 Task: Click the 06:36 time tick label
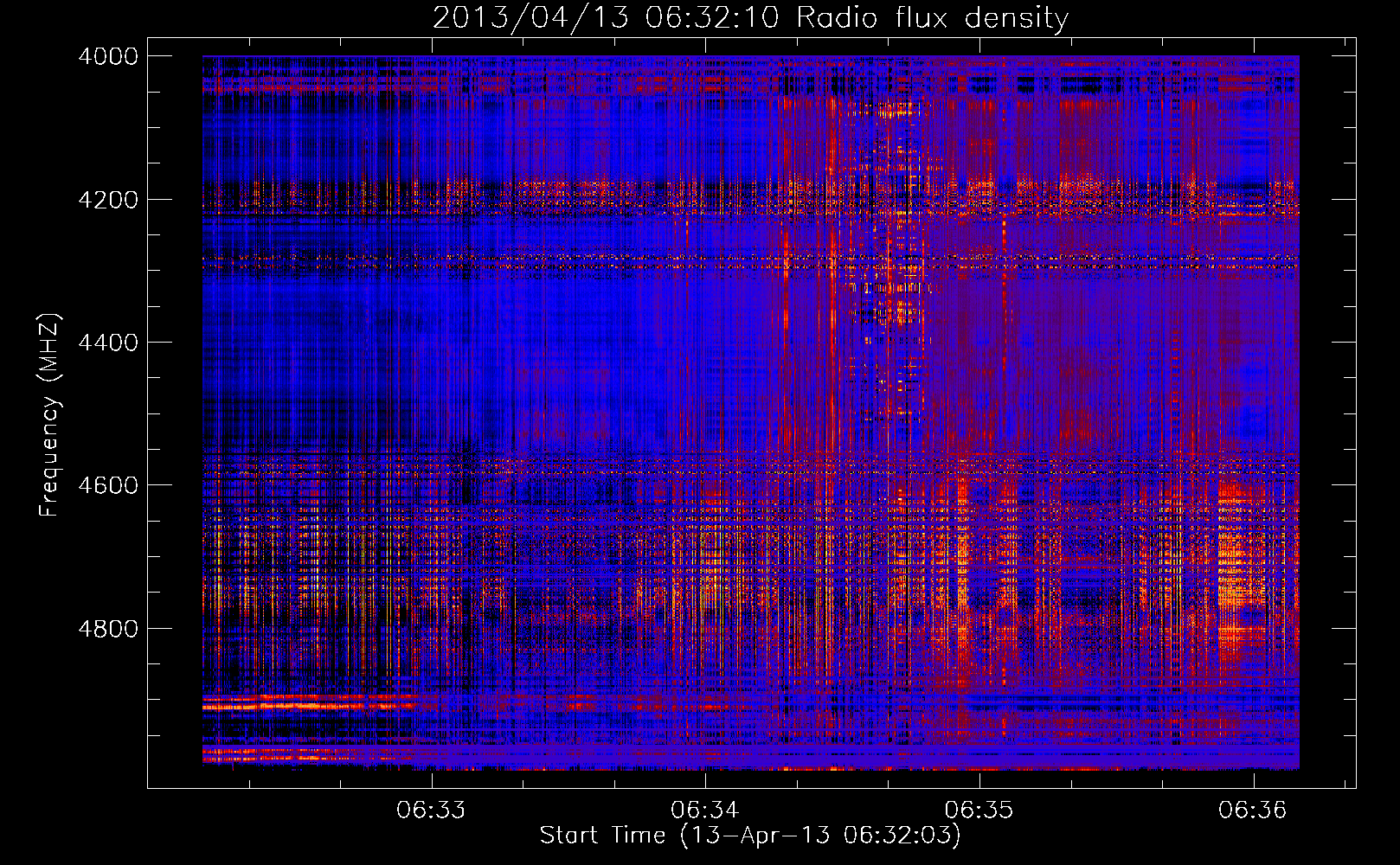tap(1253, 811)
